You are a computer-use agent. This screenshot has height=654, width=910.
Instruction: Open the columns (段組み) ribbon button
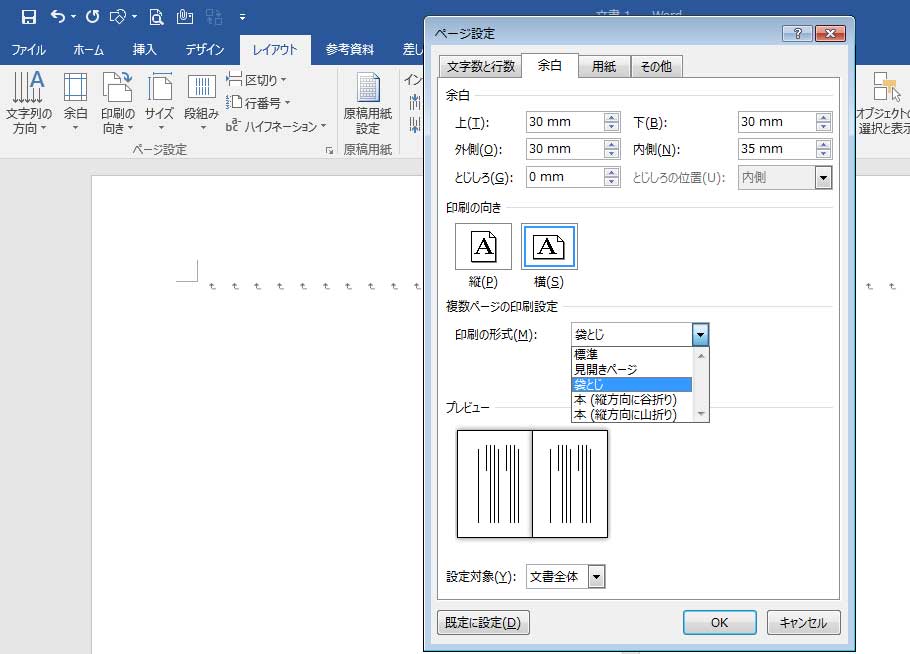202,103
